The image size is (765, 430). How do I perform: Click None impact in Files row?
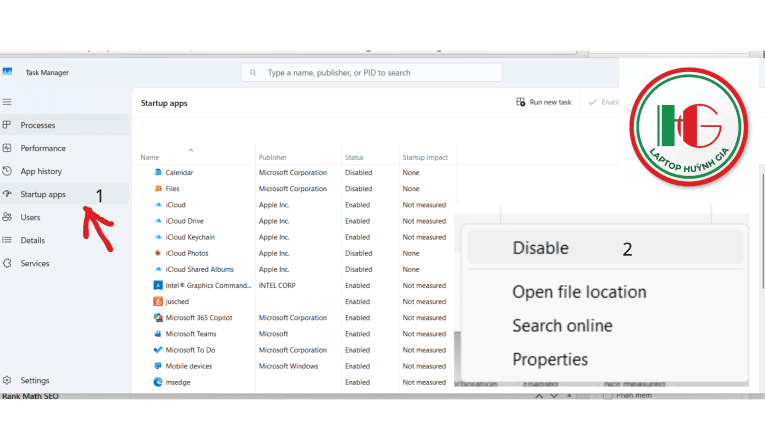[411, 188]
